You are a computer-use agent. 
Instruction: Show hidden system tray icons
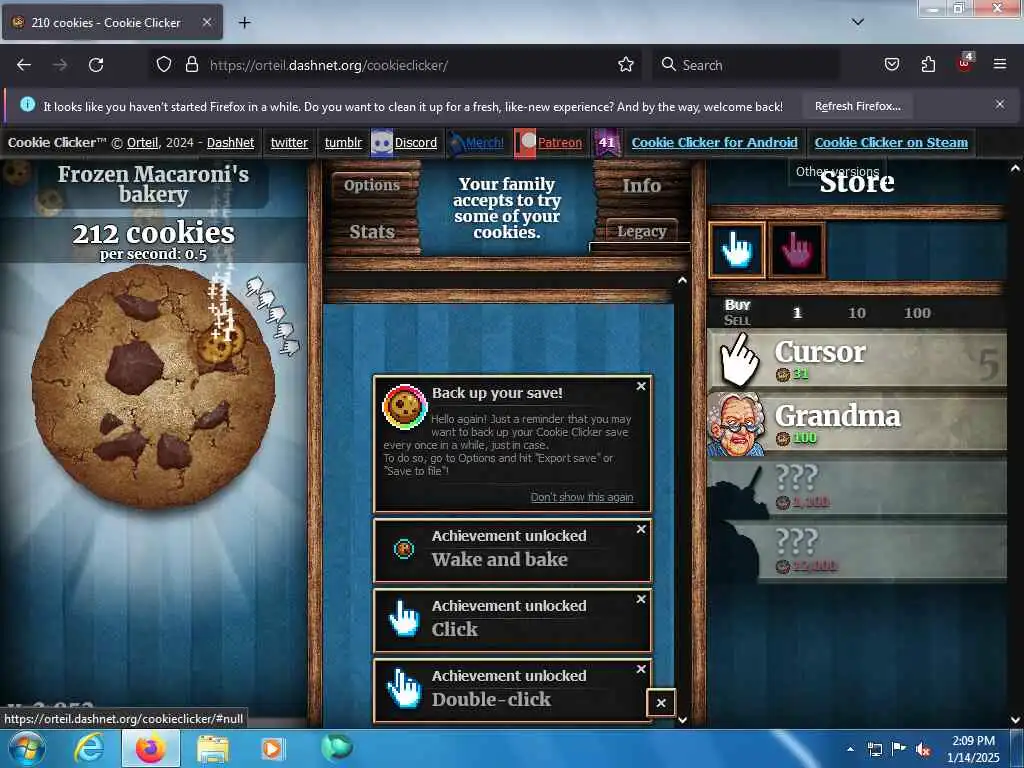[x=850, y=749]
